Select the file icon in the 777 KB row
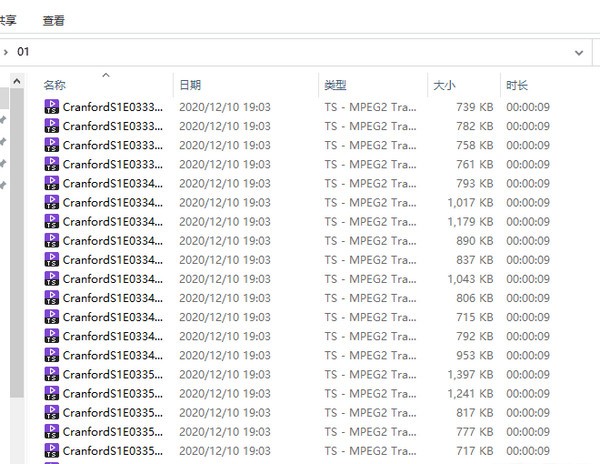The width and height of the screenshot is (600, 464). [52, 432]
